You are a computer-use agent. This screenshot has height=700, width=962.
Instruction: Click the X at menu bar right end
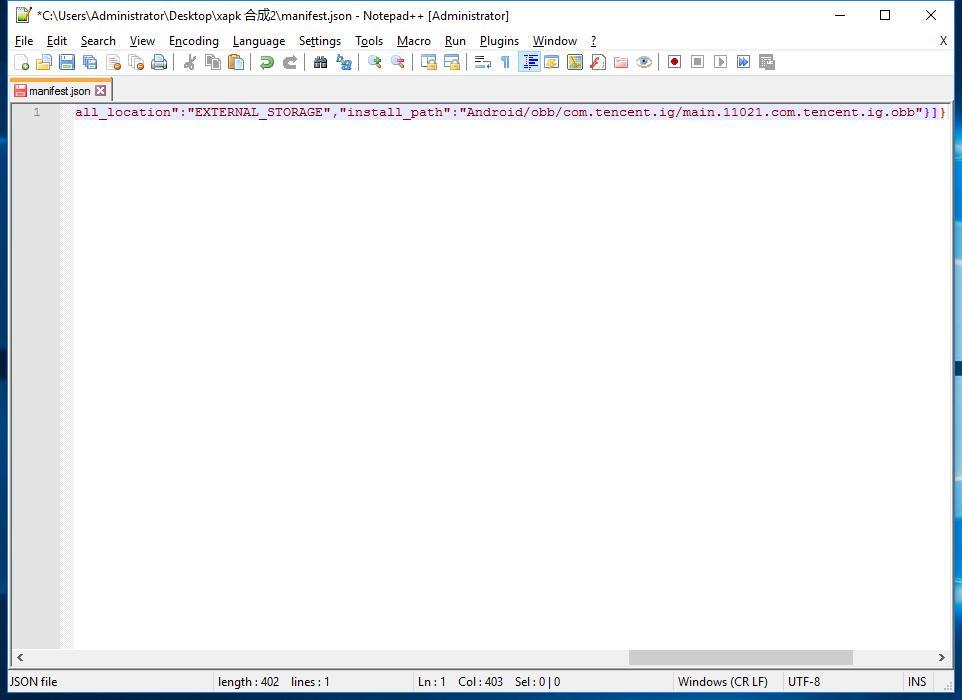943,40
